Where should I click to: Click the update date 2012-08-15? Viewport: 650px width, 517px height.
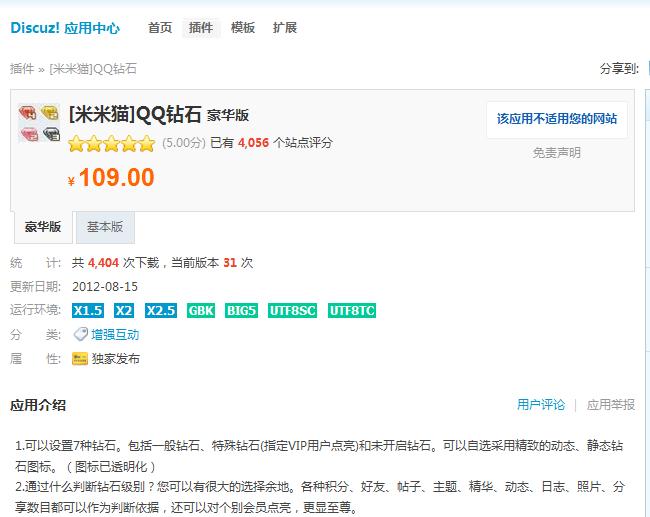click(105, 287)
